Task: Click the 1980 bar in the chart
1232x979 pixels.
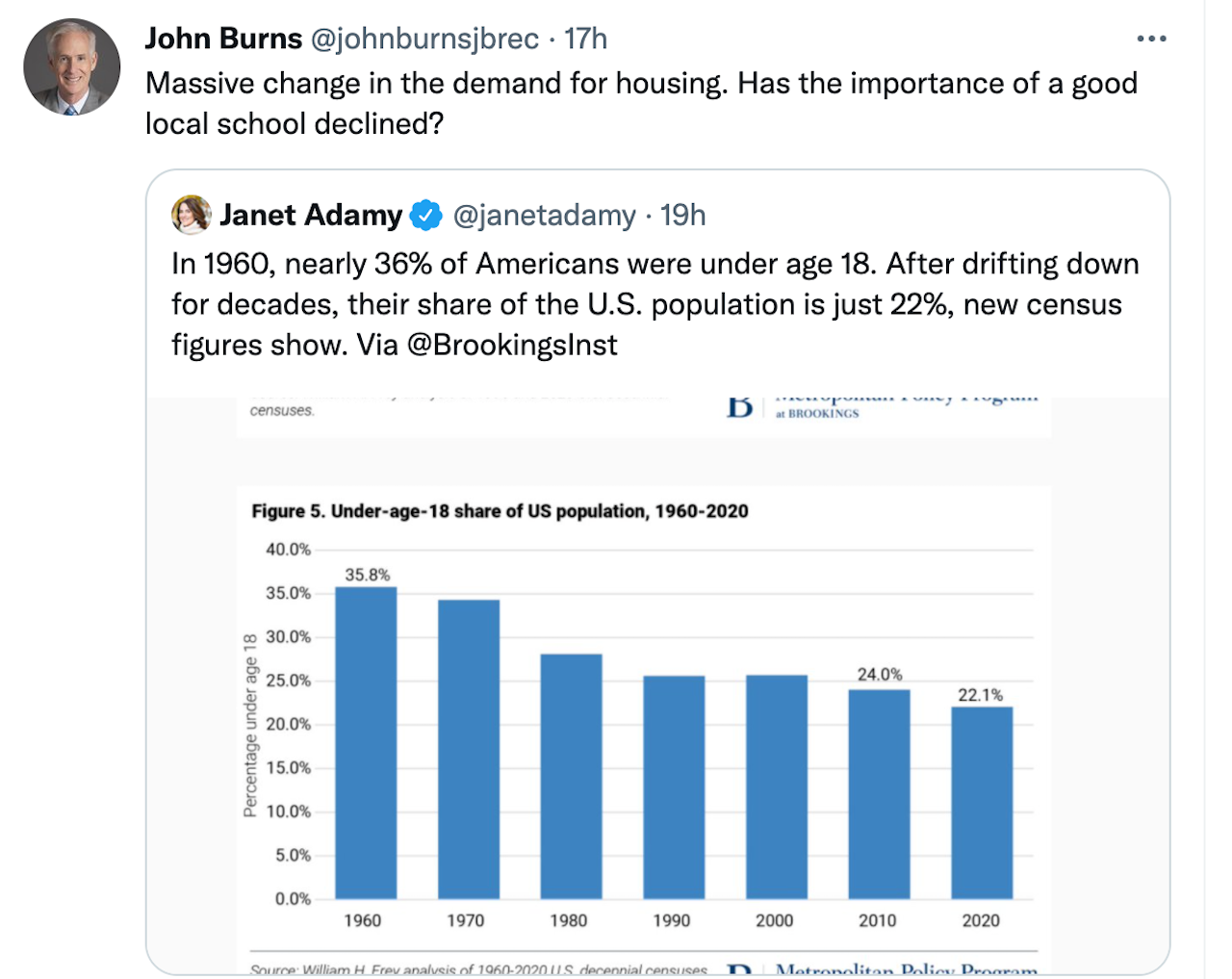Action: tap(571, 776)
